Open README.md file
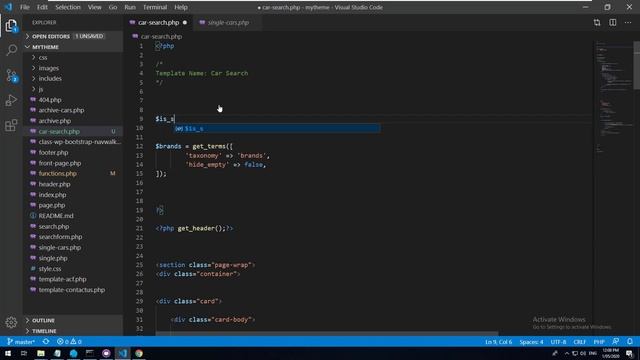 click(73, 216)
